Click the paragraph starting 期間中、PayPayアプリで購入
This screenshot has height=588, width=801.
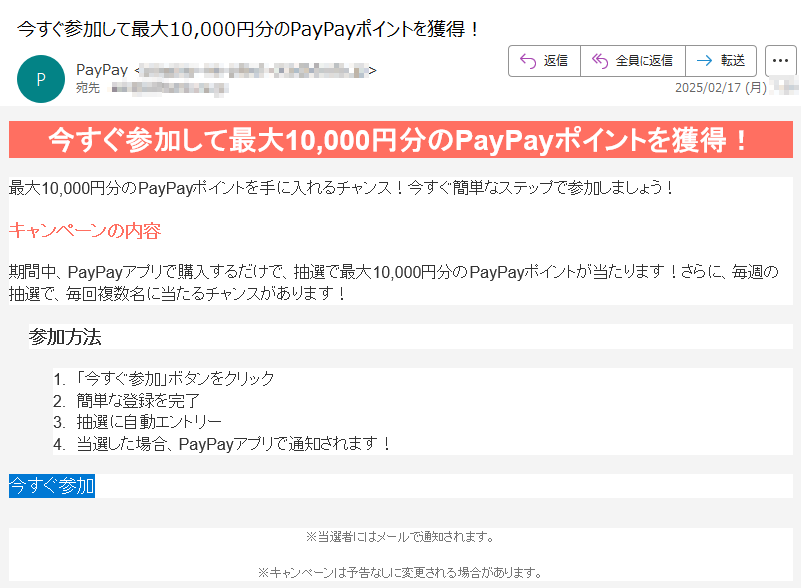394,283
